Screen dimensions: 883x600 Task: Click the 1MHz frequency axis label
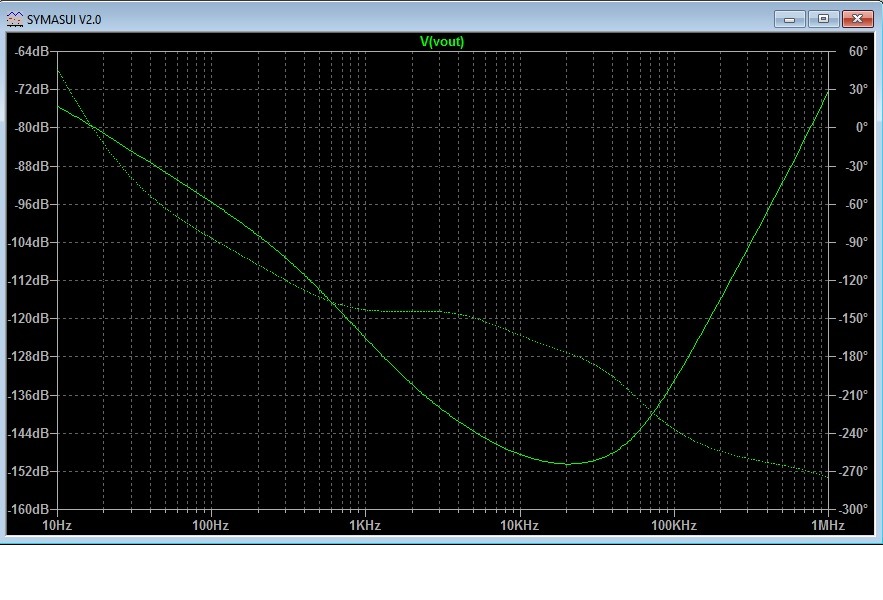[x=828, y=526]
